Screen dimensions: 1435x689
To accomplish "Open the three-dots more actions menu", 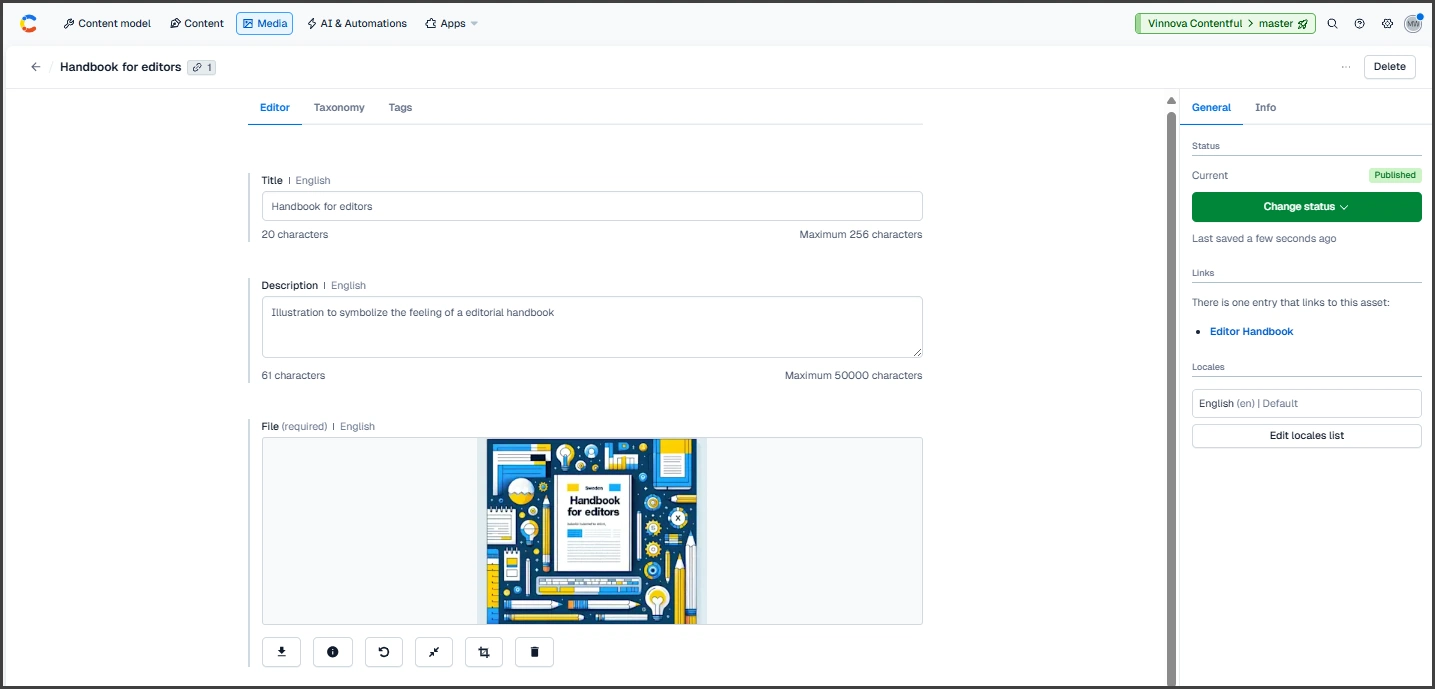I will click(1346, 67).
